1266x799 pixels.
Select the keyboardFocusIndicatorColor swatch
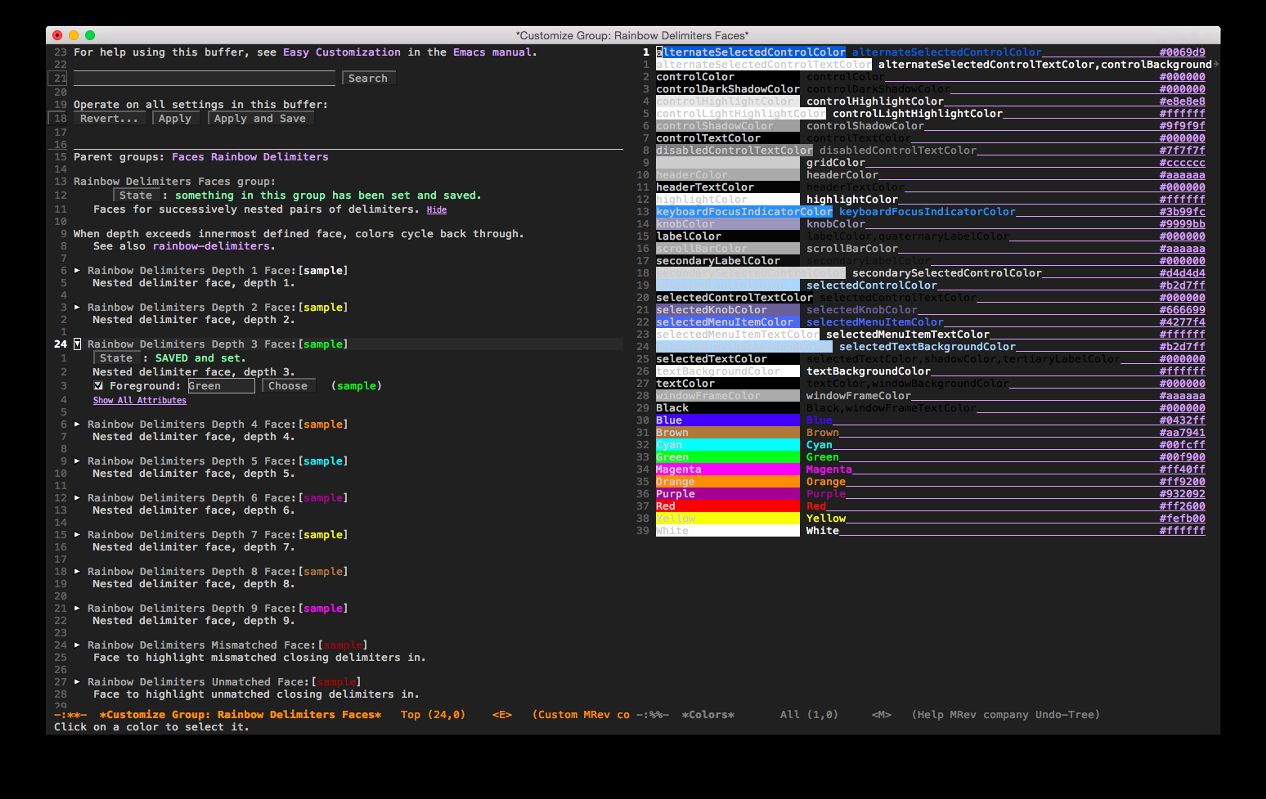(x=744, y=212)
